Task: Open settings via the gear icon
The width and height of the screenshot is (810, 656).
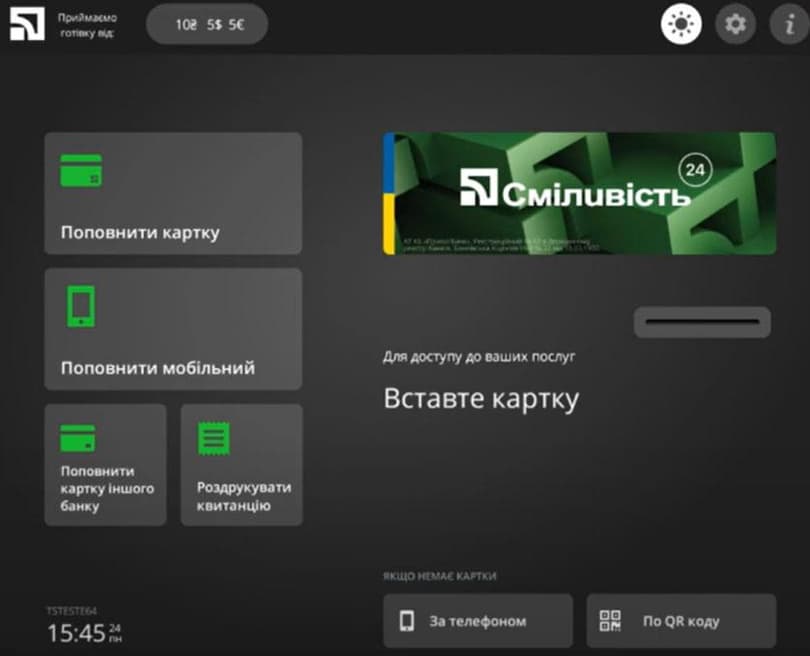Action: point(735,24)
